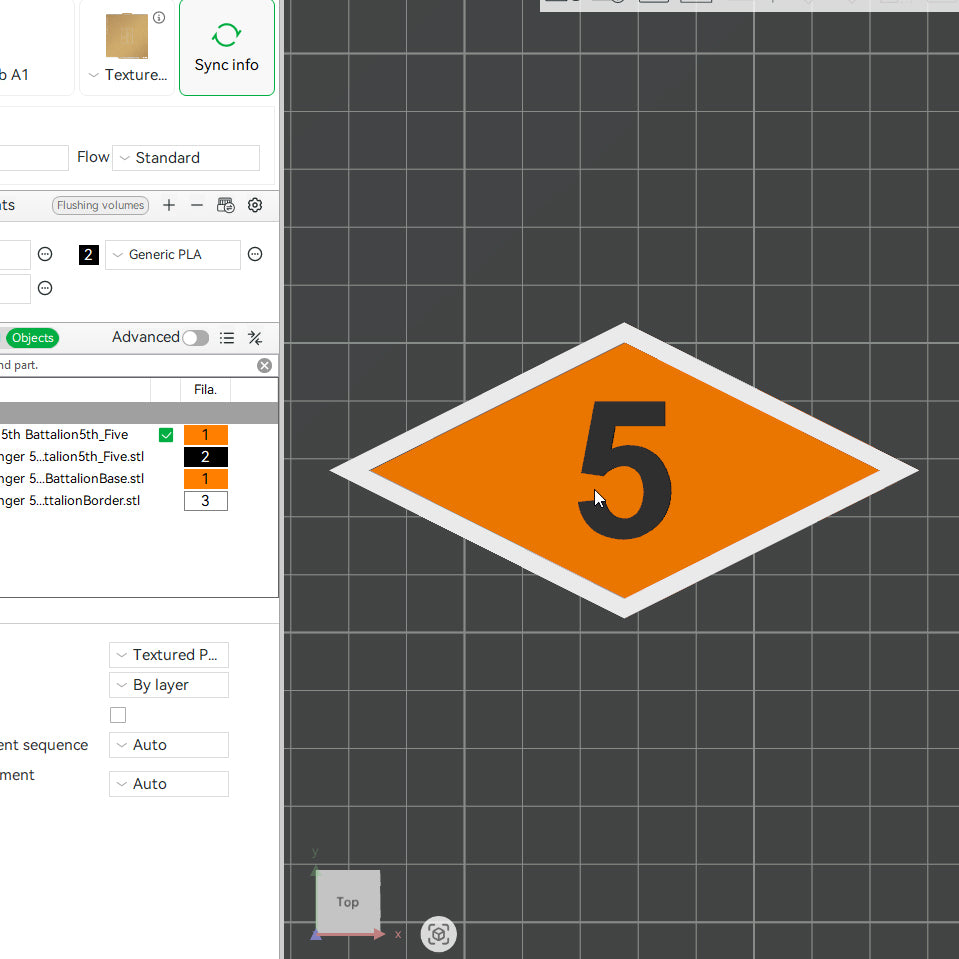Click the add filament plus icon
Viewport: 959px width, 959px height.
point(169,205)
